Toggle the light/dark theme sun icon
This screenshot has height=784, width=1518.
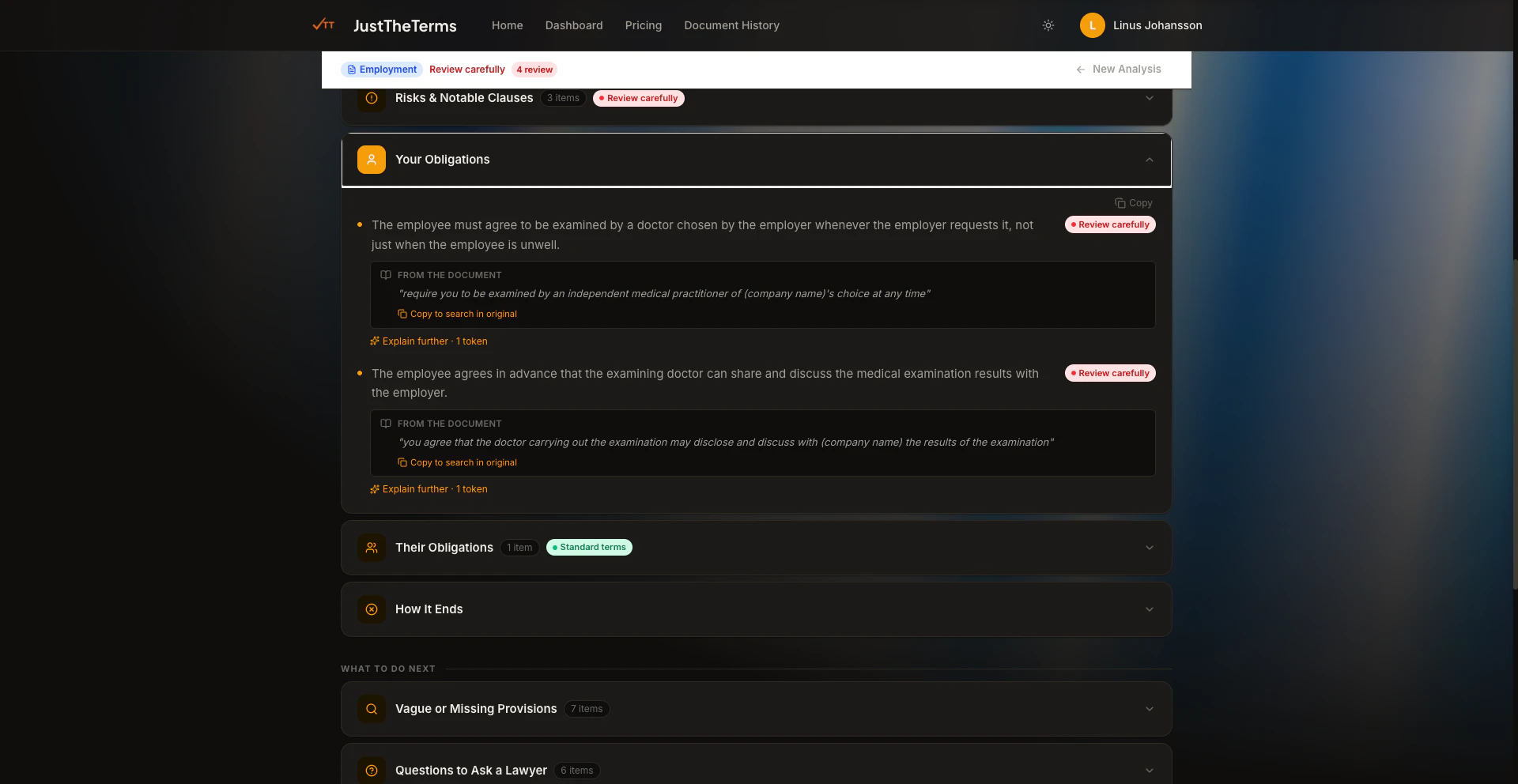(x=1048, y=25)
